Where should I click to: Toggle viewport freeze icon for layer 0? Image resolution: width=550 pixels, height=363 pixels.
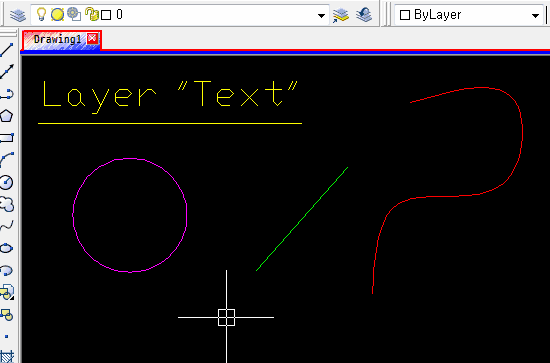[x=74, y=14]
